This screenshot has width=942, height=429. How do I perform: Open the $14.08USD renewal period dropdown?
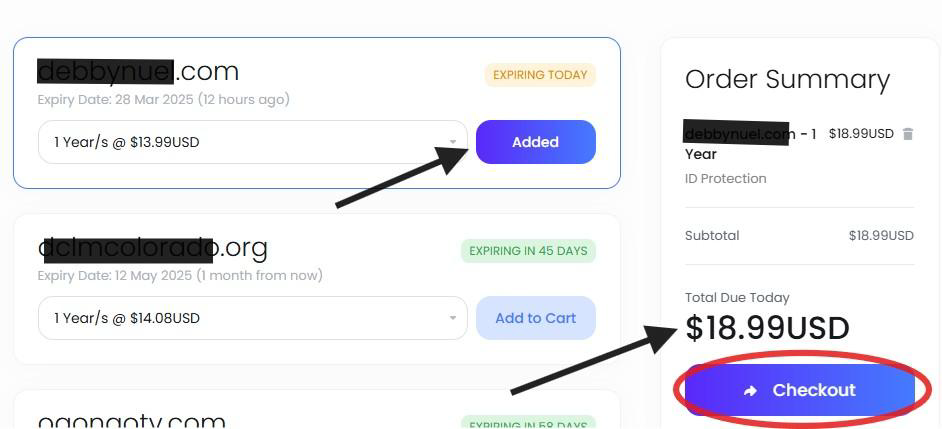(x=252, y=318)
